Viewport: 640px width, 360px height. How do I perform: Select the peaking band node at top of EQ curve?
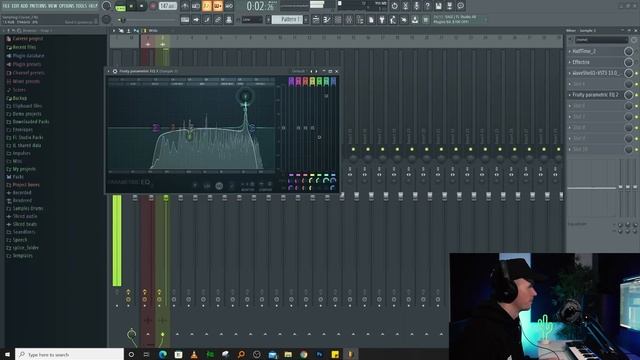[245, 96]
